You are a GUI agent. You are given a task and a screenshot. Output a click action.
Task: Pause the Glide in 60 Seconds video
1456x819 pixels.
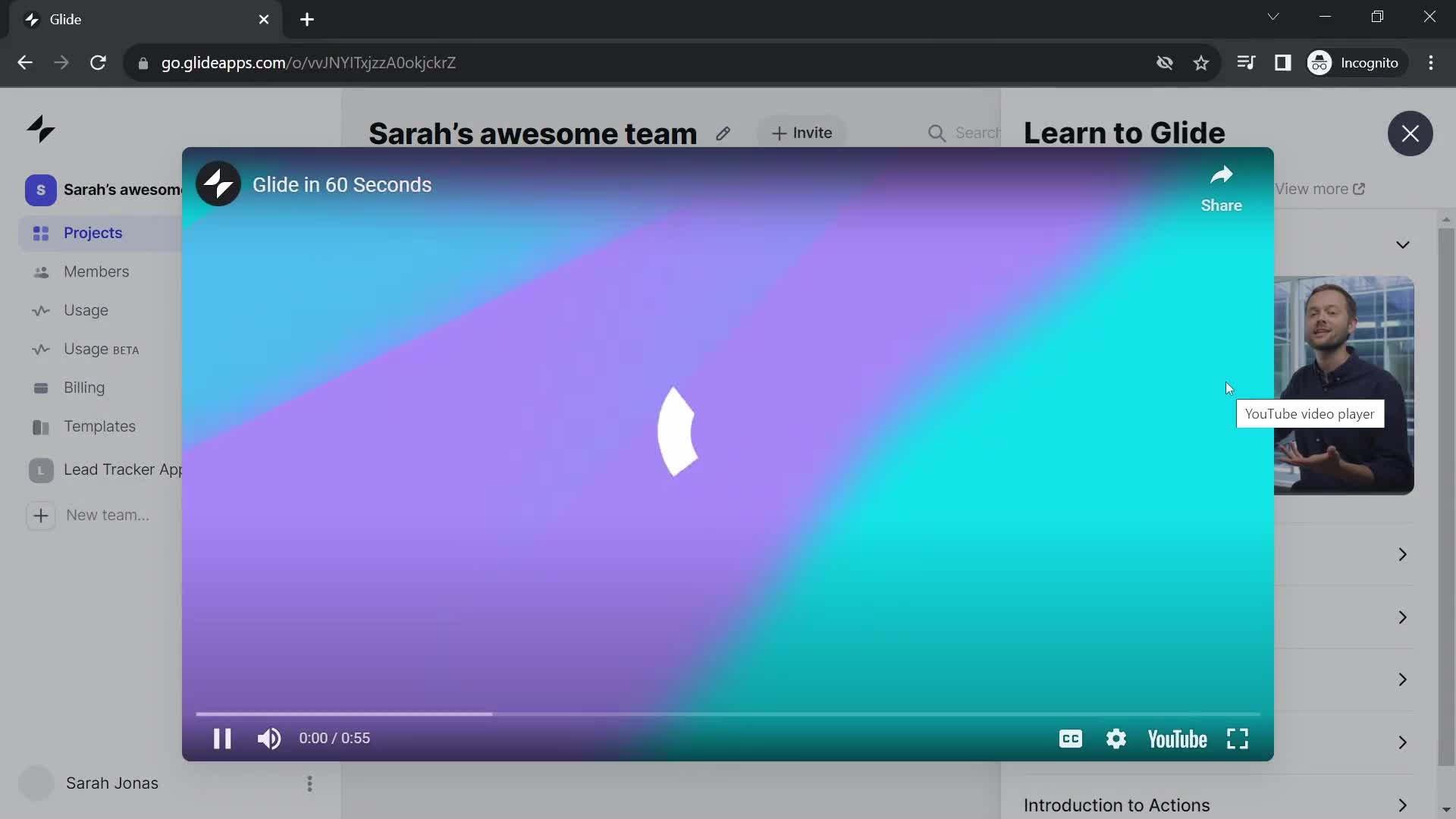220,738
